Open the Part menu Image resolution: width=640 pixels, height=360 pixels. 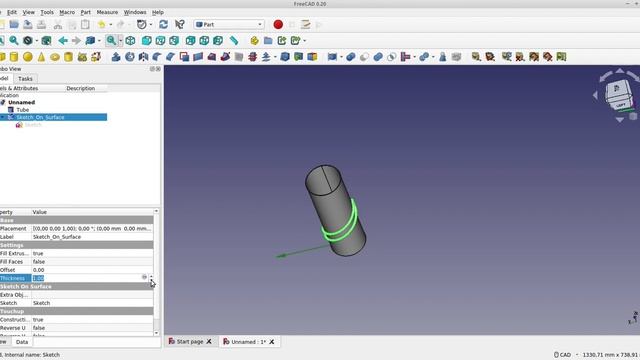point(86,12)
